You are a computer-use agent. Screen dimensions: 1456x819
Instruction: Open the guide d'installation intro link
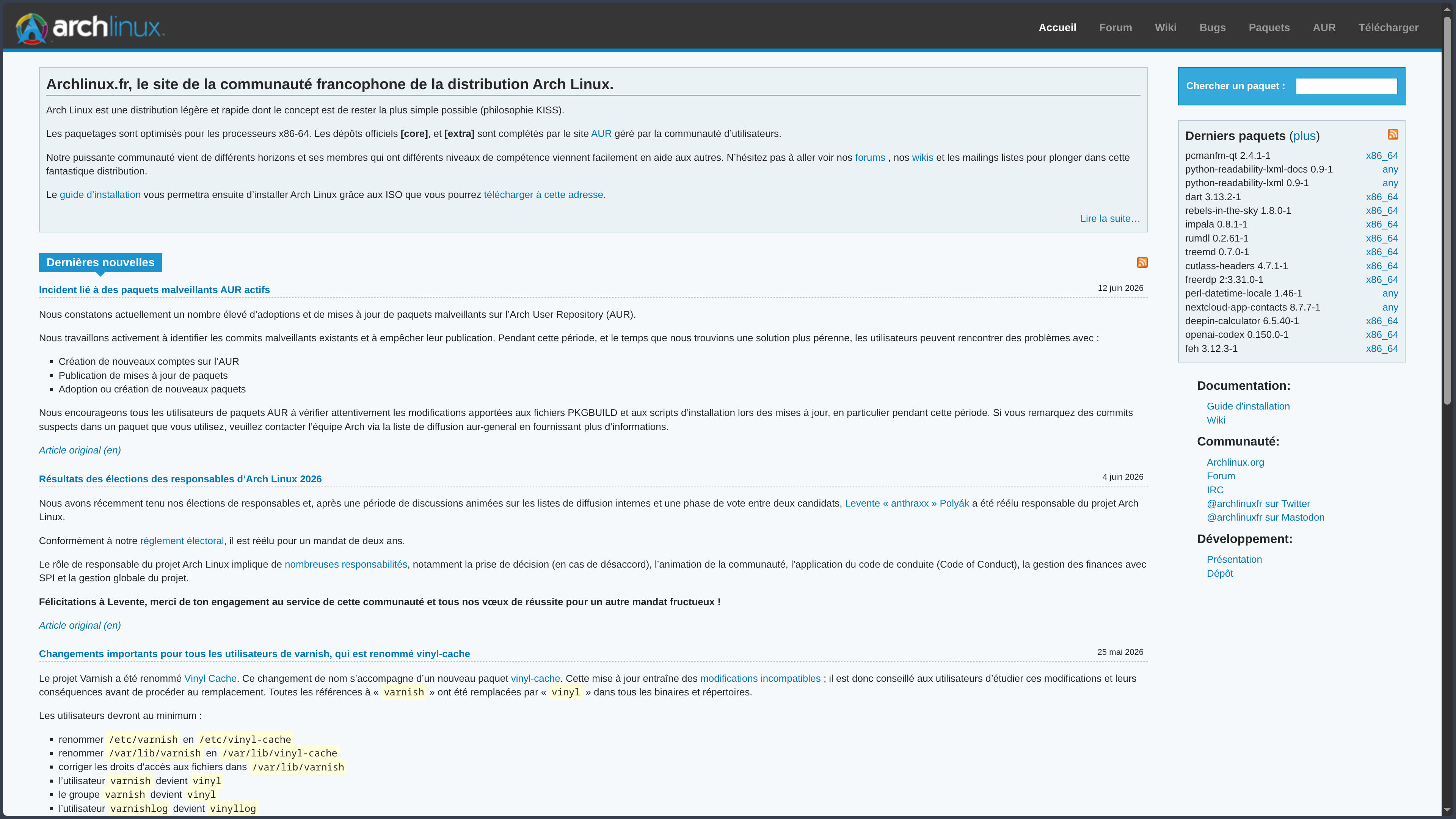coord(100,195)
